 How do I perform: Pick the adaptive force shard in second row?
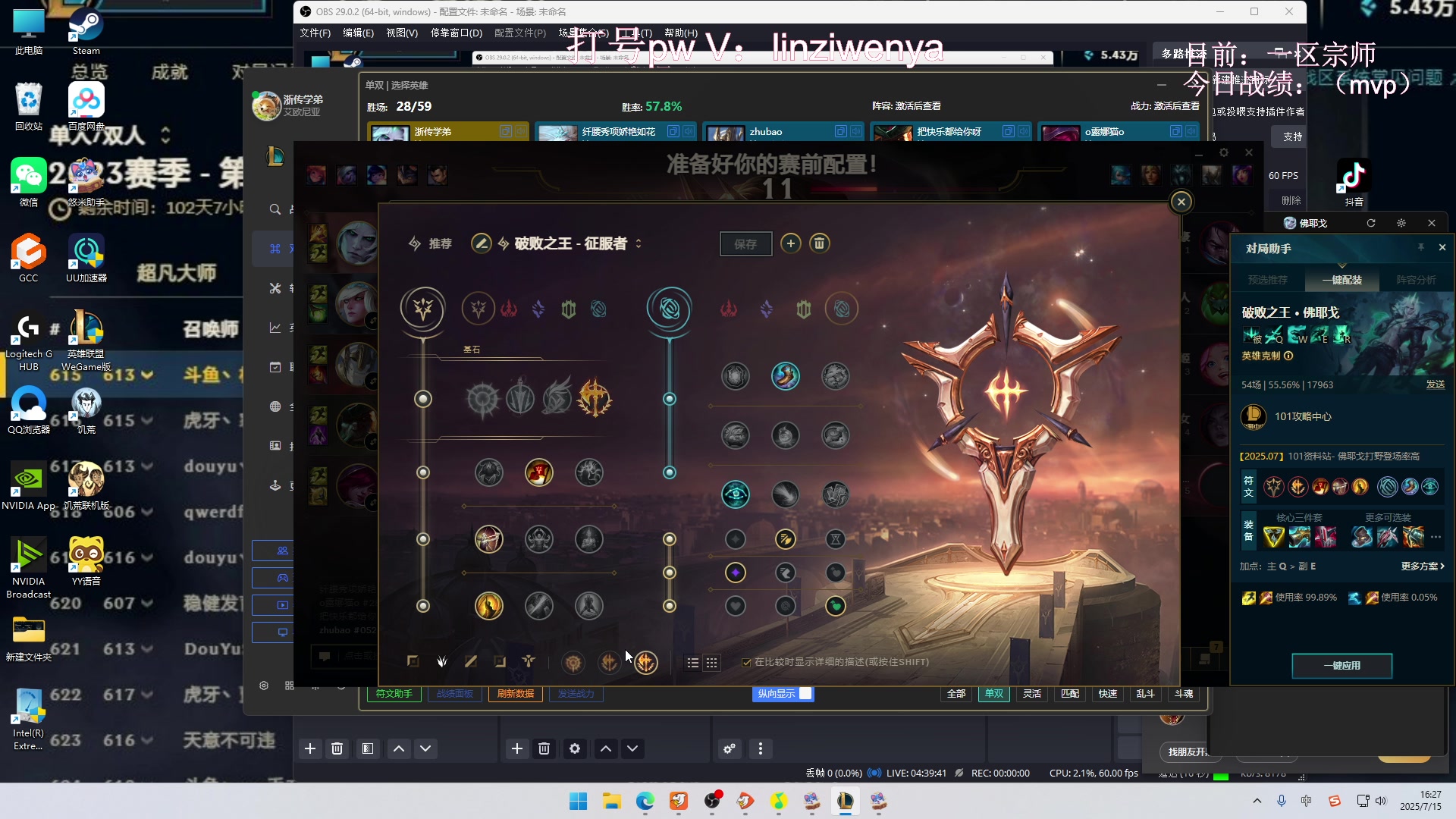point(736,573)
